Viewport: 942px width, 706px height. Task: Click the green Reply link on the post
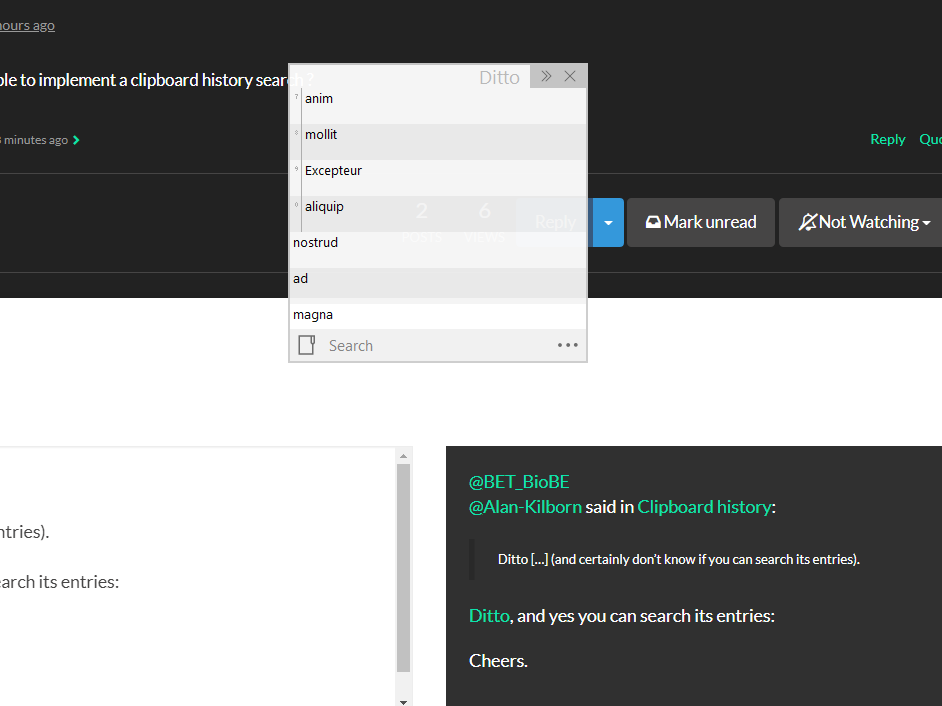tap(887, 139)
